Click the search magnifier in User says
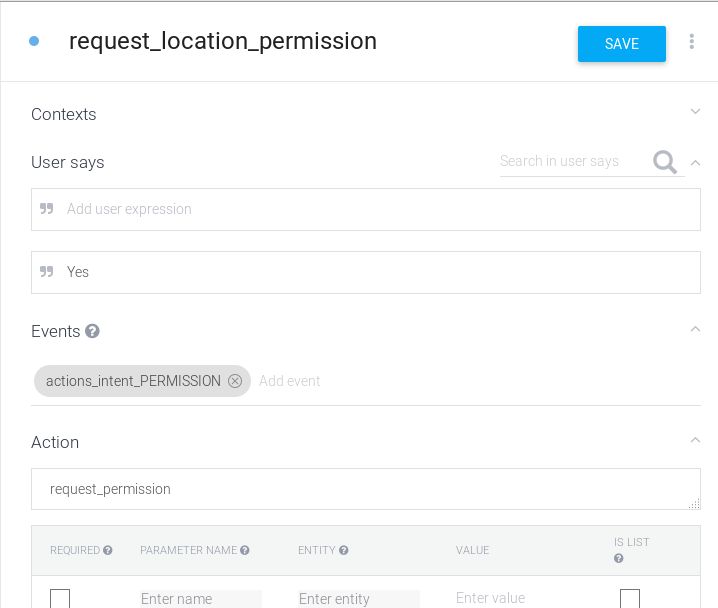Image resolution: width=718 pixels, height=608 pixels. (664, 162)
